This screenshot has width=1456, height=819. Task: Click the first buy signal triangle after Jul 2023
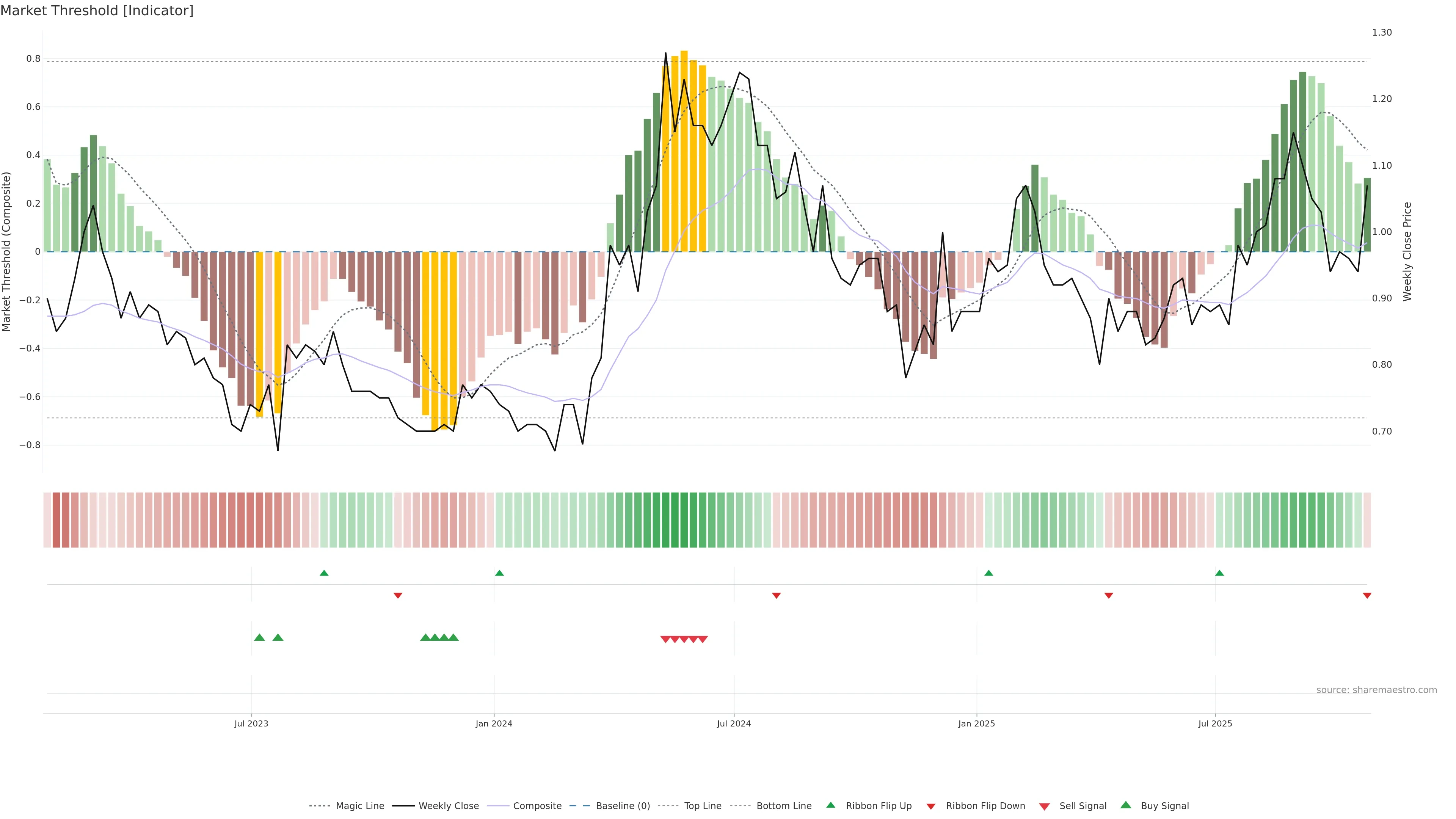259,637
